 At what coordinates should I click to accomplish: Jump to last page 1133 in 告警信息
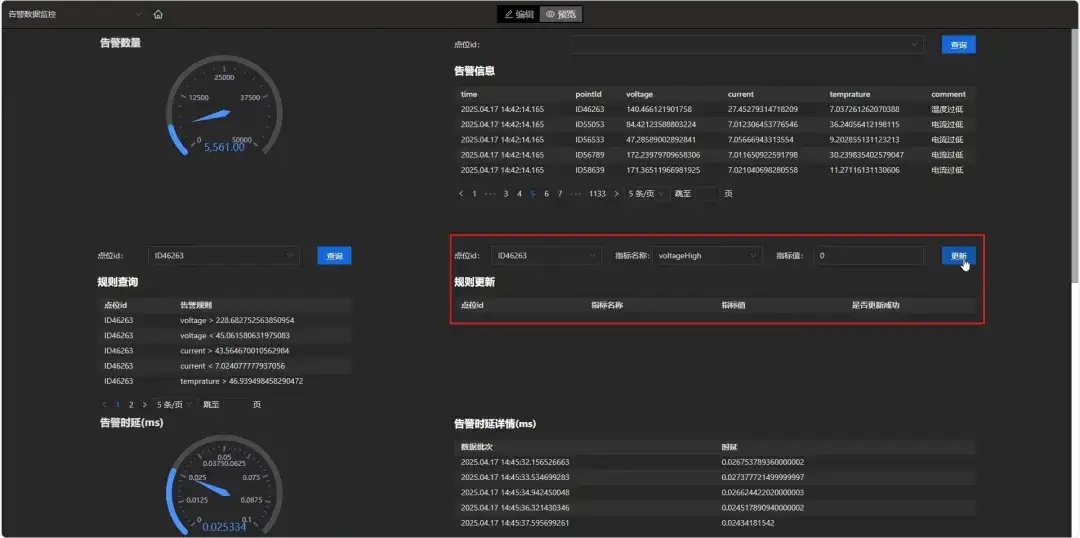[597, 194]
